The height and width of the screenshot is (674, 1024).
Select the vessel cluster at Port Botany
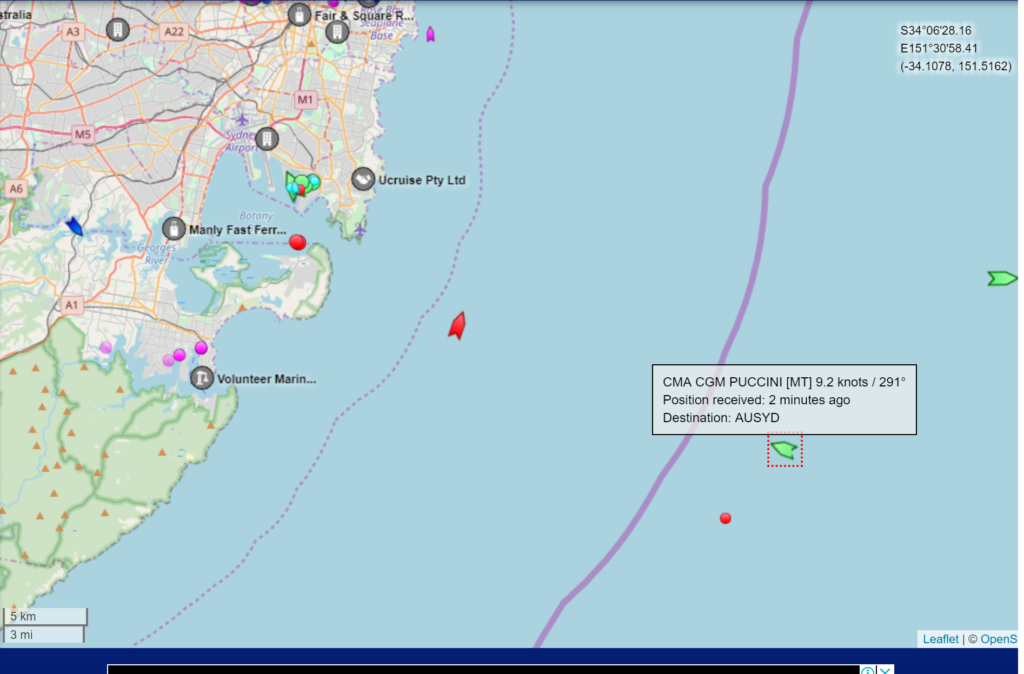301,185
